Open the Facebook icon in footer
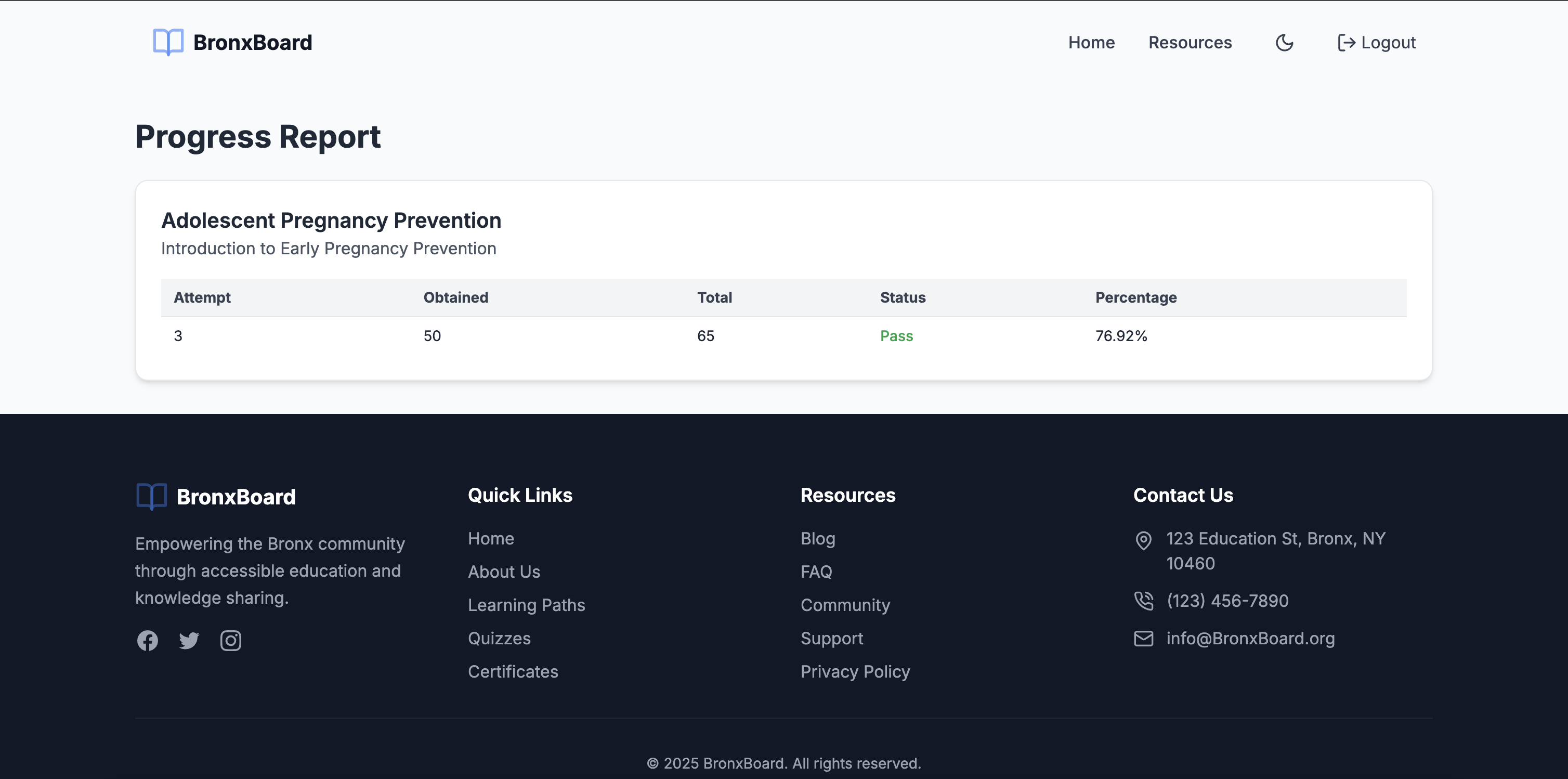 pos(147,640)
